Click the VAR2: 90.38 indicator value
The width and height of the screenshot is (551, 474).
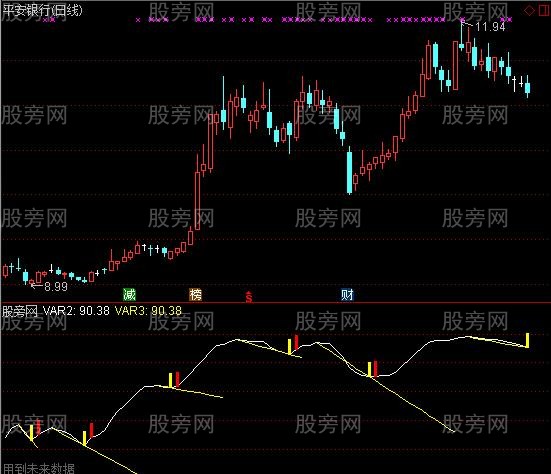[x=76, y=311]
